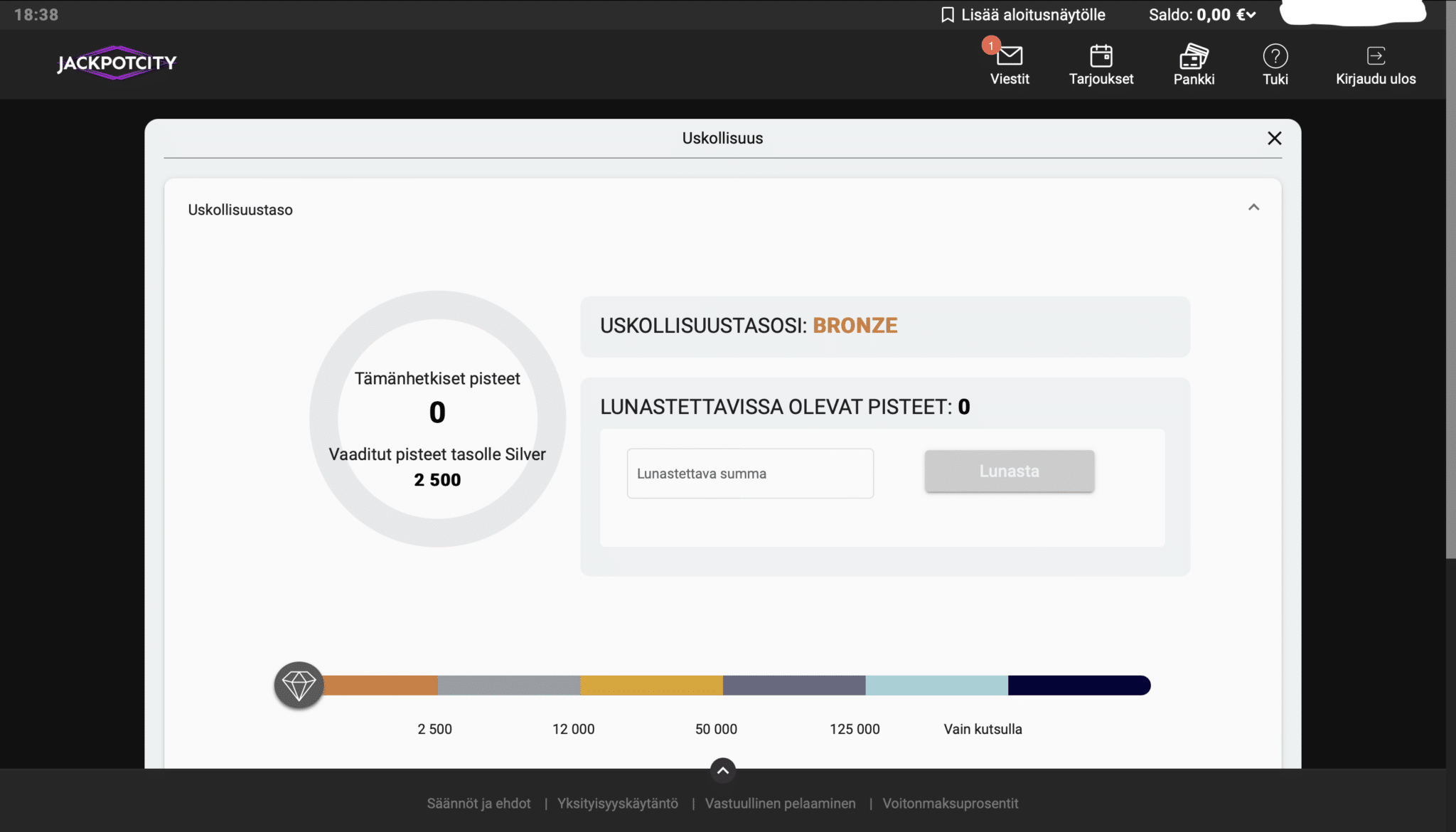Open Säännöt ja ehdot link
Viewport: 1456px width, 832px height.
pos(478,804)
